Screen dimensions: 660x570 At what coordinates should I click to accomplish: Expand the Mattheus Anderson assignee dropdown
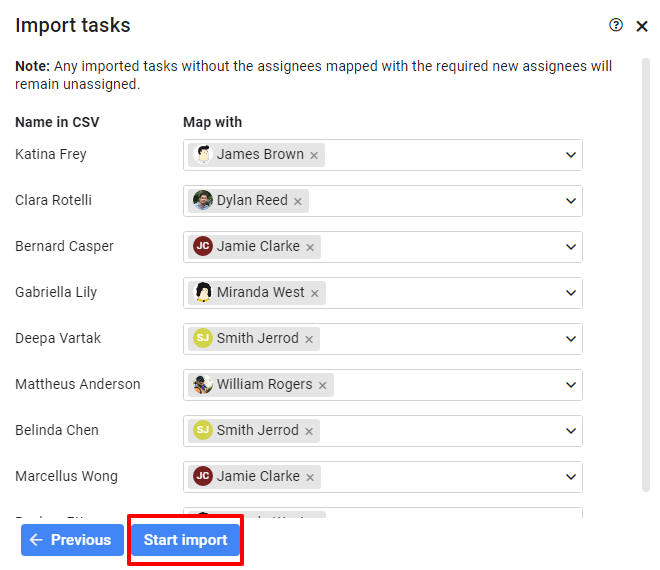571,385
